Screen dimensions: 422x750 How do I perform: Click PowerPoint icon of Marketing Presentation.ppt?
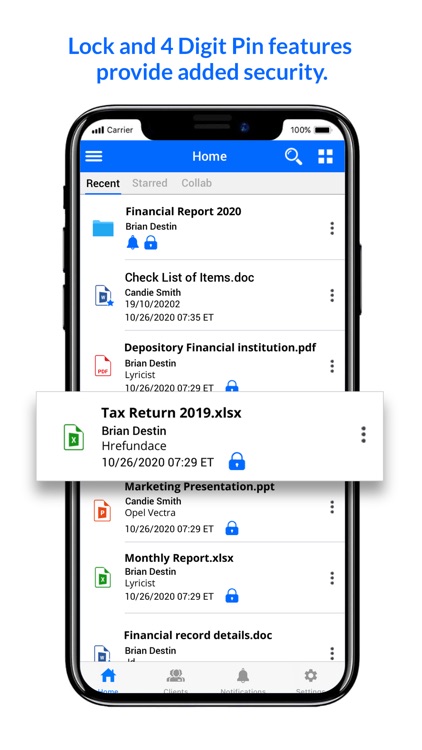click(102, 510)
